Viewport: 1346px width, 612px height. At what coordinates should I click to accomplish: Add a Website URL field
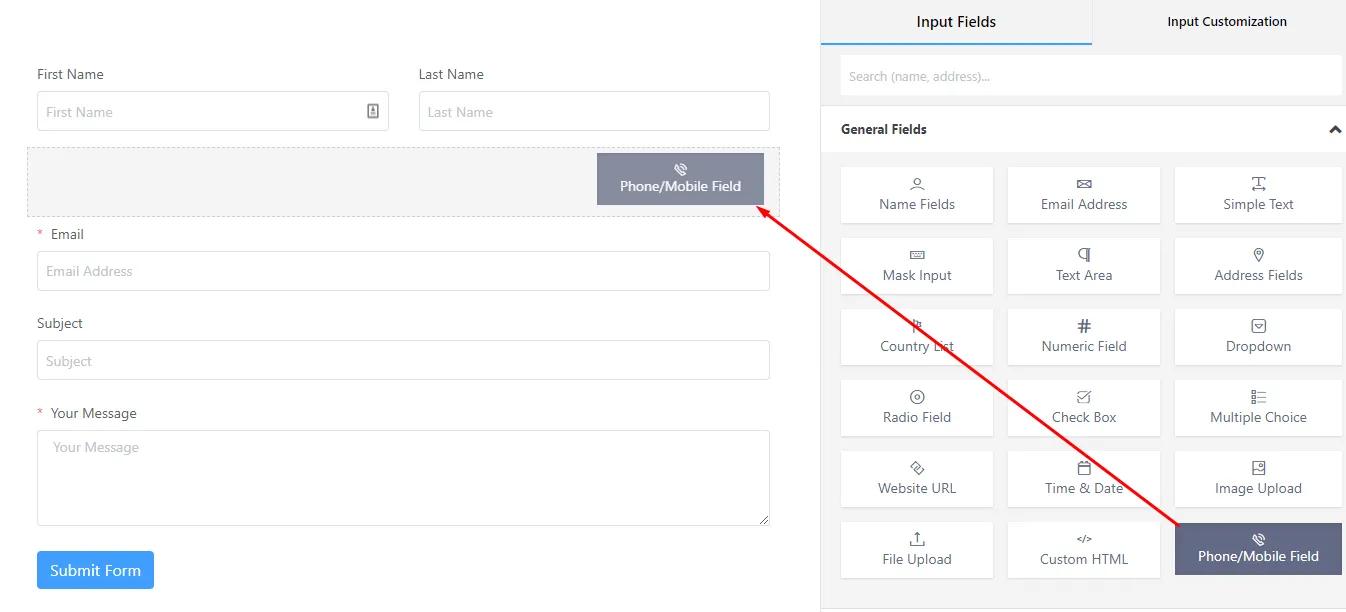tap(916, 479)
